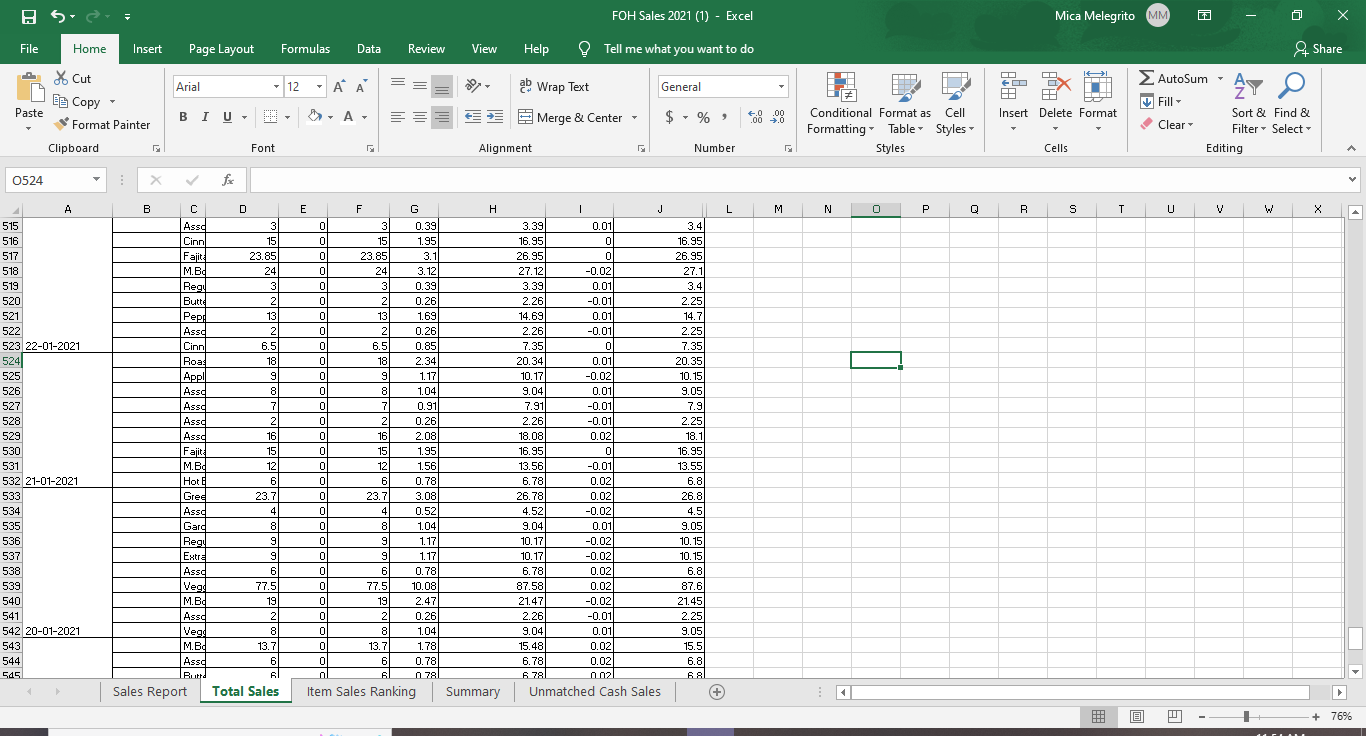This screenshot has width=1366, height=736.
Task: Open the Format as Table gallery
Action: pyautogui.click(x=905, y=103)
